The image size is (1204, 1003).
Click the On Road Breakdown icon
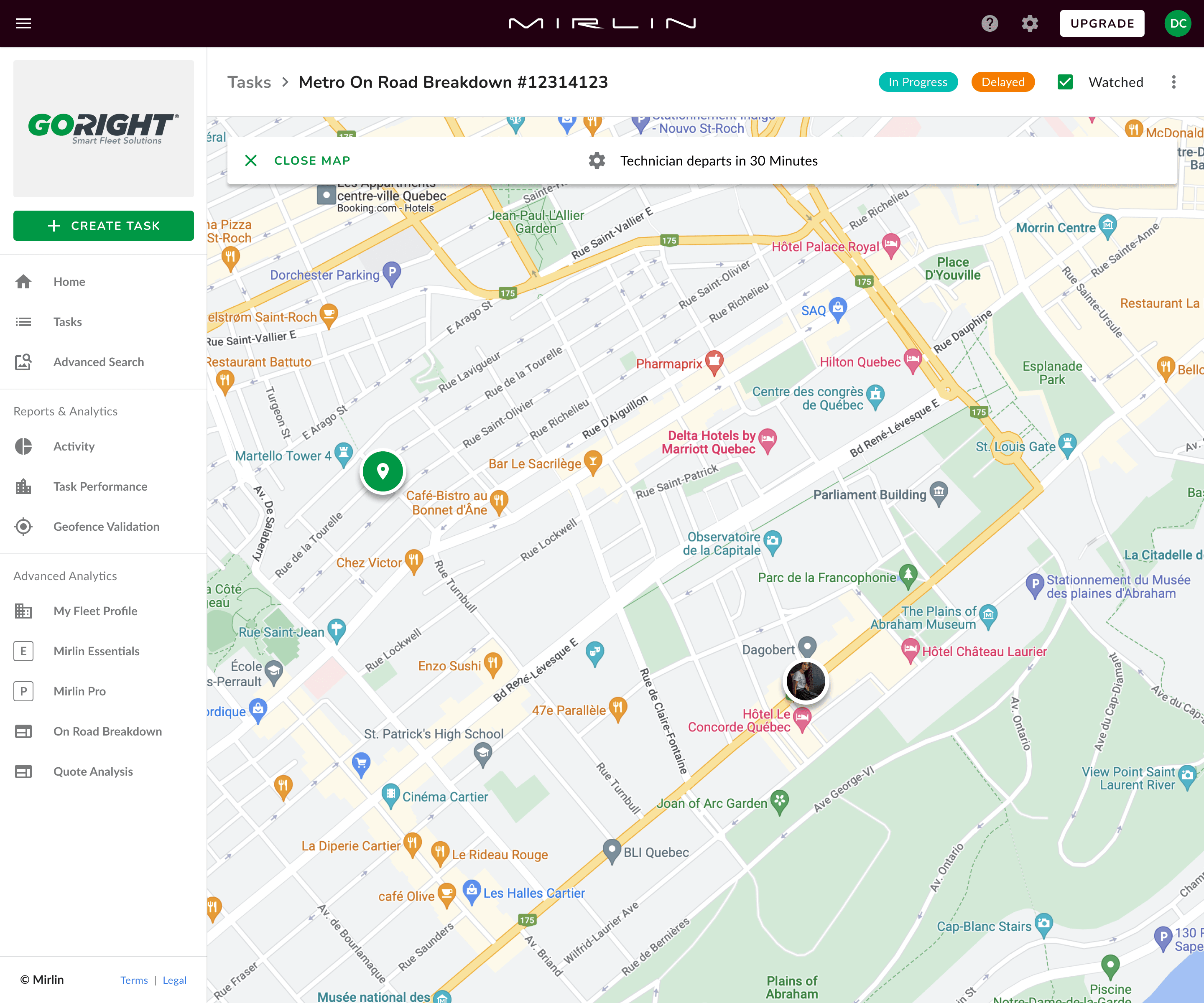(x=23, y=731)
